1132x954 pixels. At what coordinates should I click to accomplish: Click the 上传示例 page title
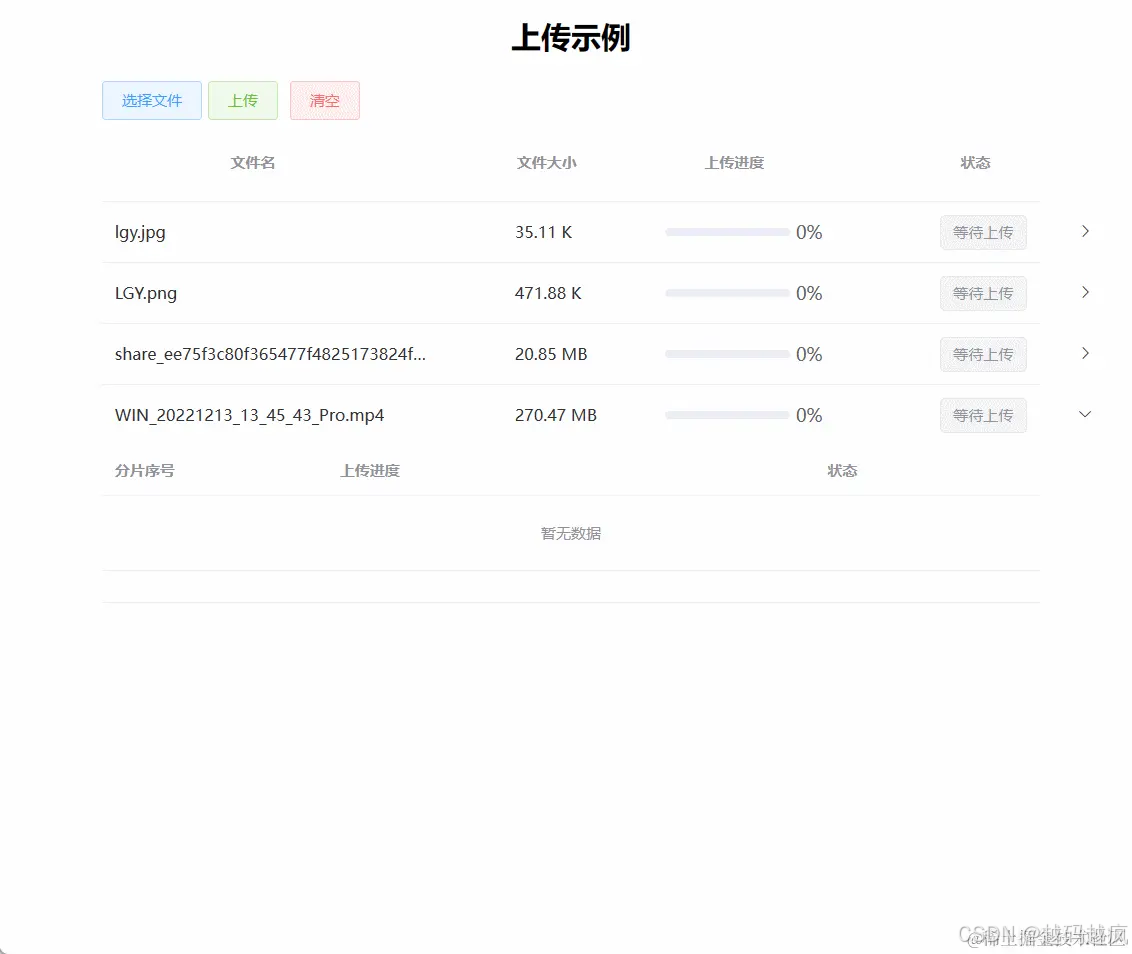click(570, 38)
